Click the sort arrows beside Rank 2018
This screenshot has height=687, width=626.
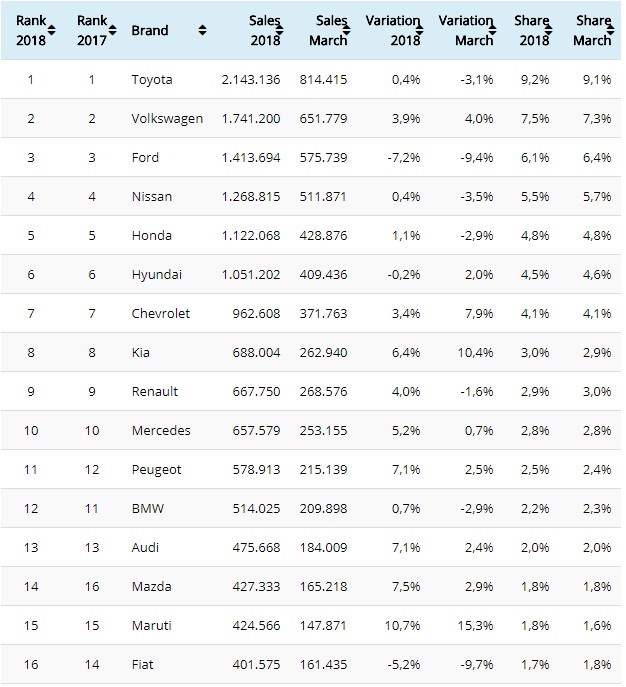(x=52, y=31)
